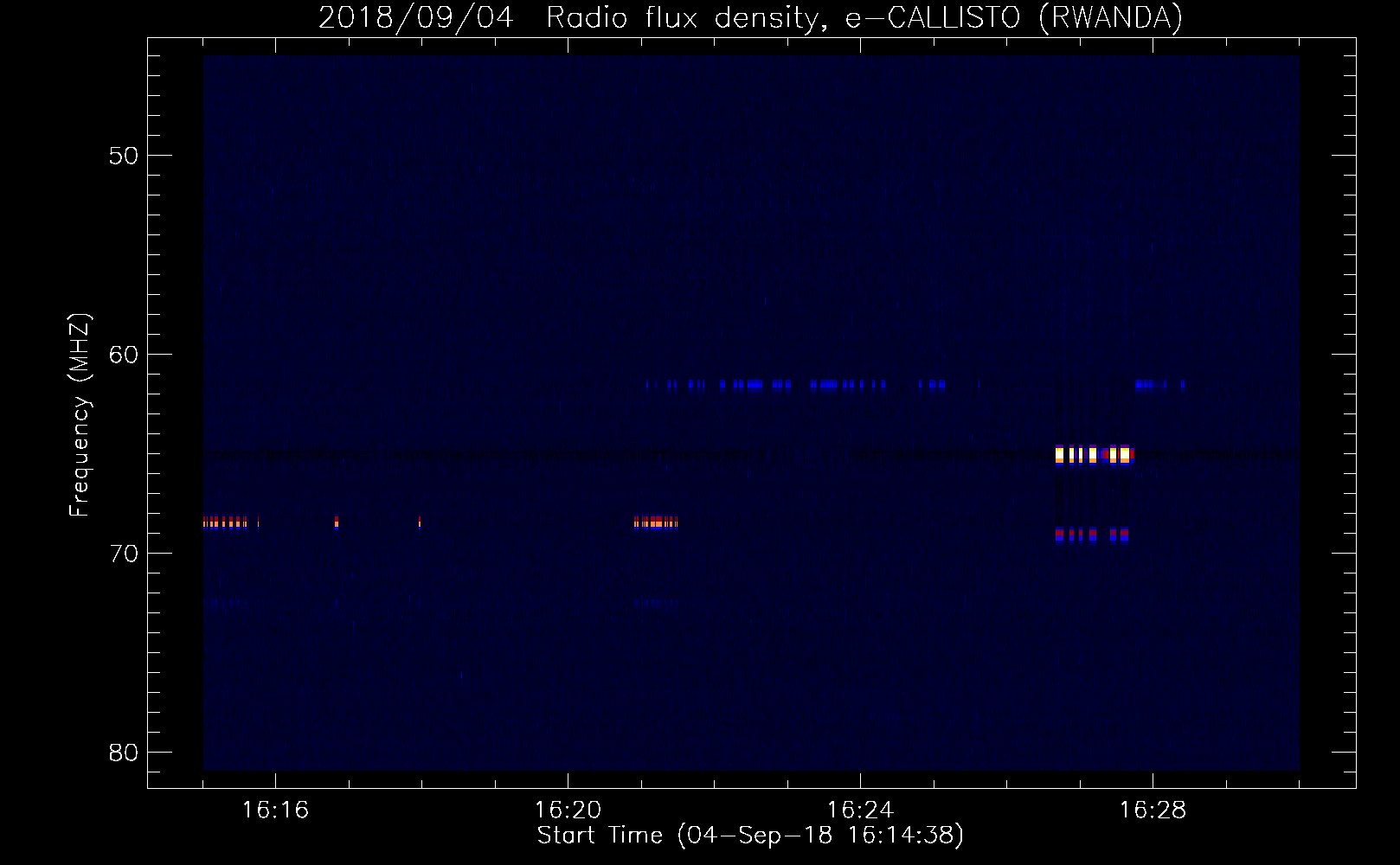Select the Frequency (MHZ) axis label
This screenshot has height=865, width=1400.
pyautogui.click(x=80, y=415)
